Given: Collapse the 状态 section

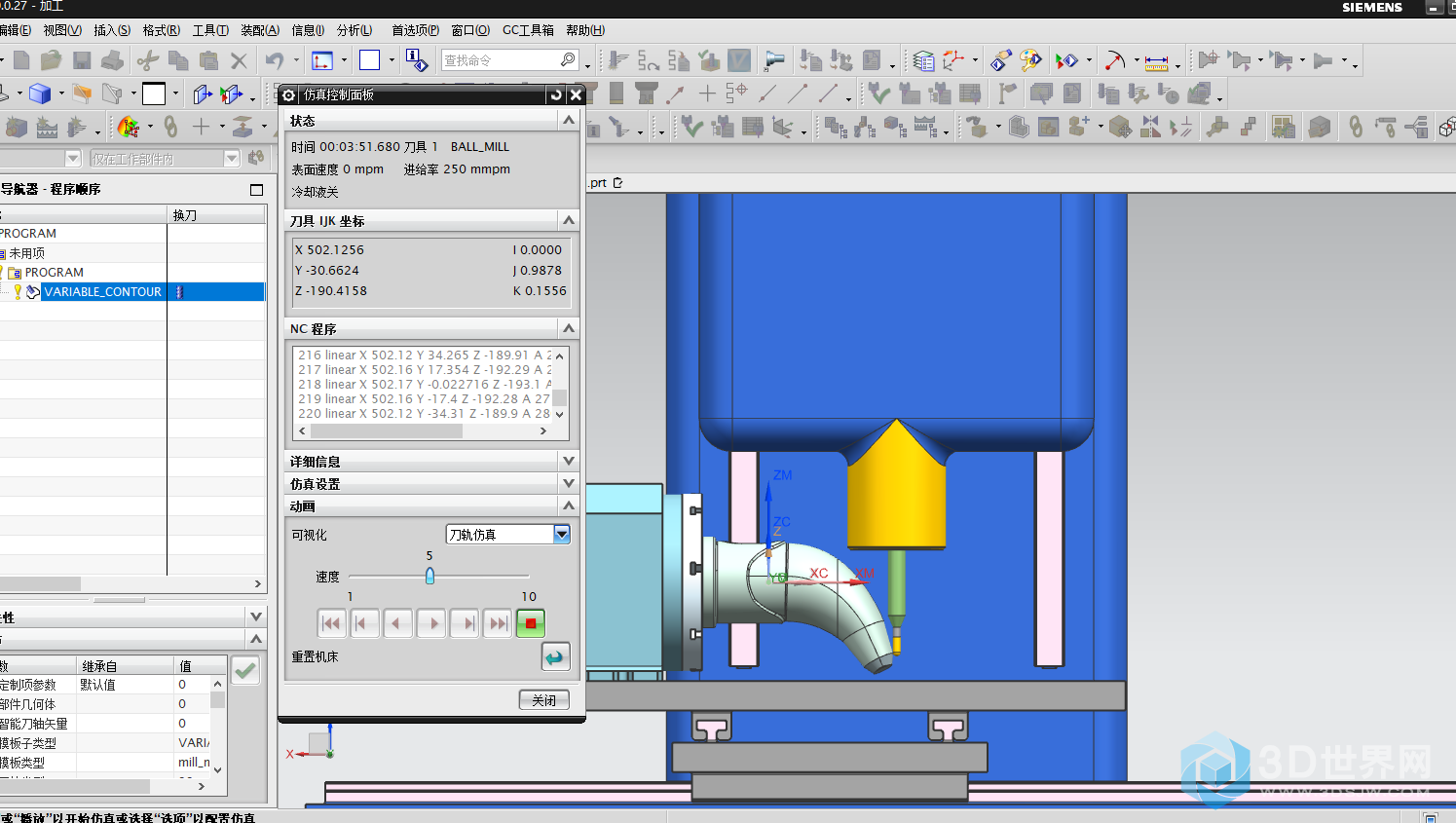Looking at the screenshot, I should pos(569,120).
